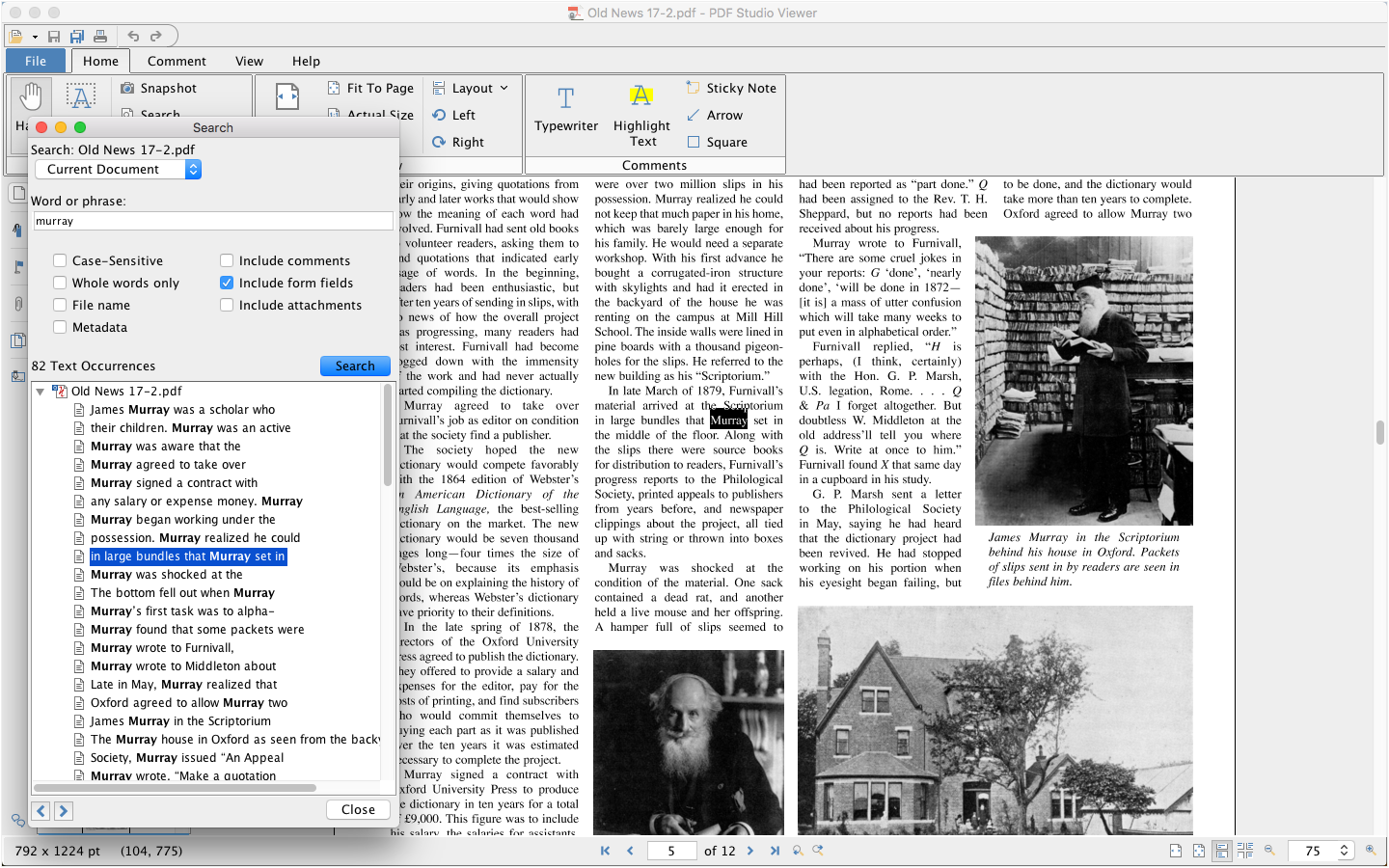Screen dimensions: 1389x868
Task: Check Whole words only option
Action: [x=60, y=283]
